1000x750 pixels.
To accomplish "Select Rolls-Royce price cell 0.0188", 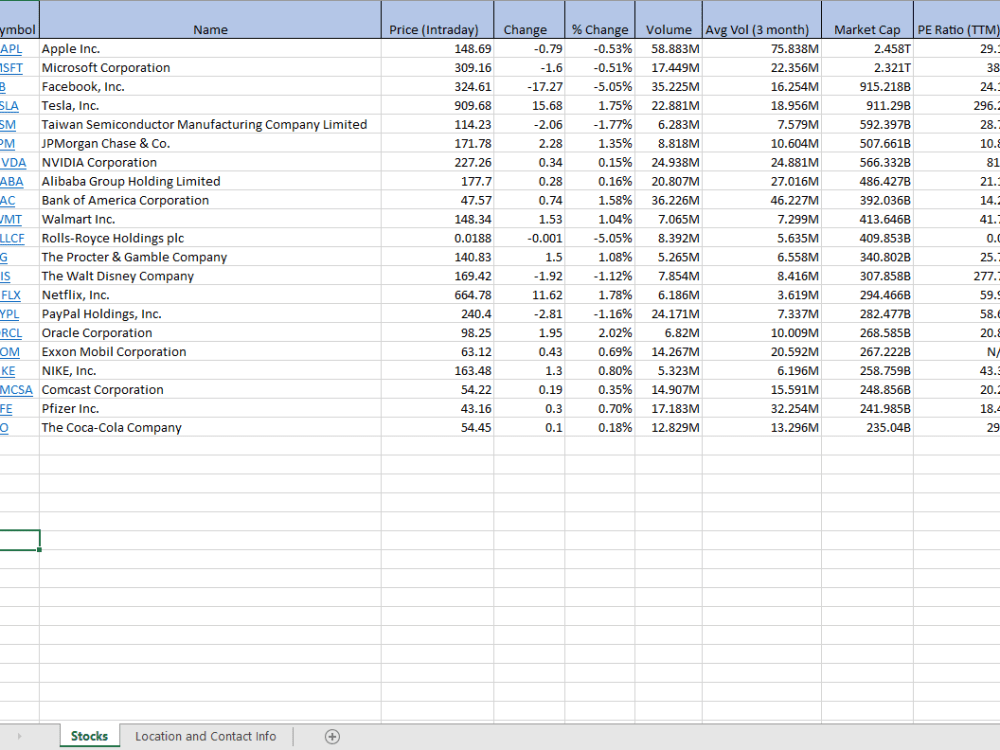I will tap(438, 238).
